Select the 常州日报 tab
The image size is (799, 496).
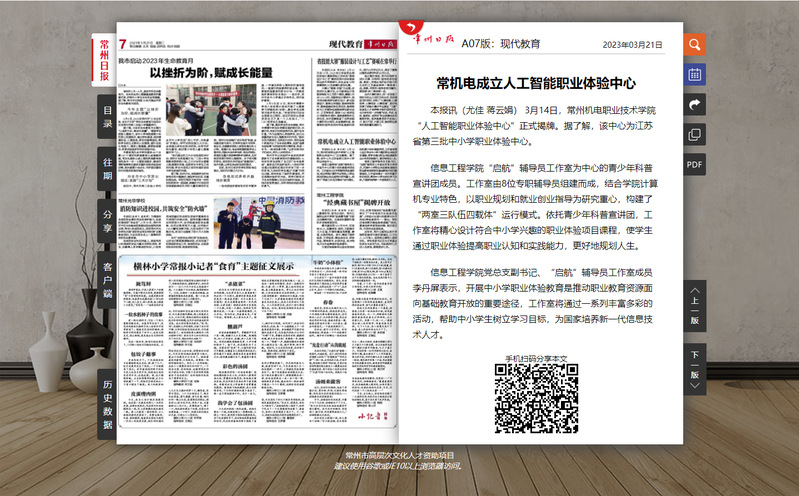click(x=105, y=58)
